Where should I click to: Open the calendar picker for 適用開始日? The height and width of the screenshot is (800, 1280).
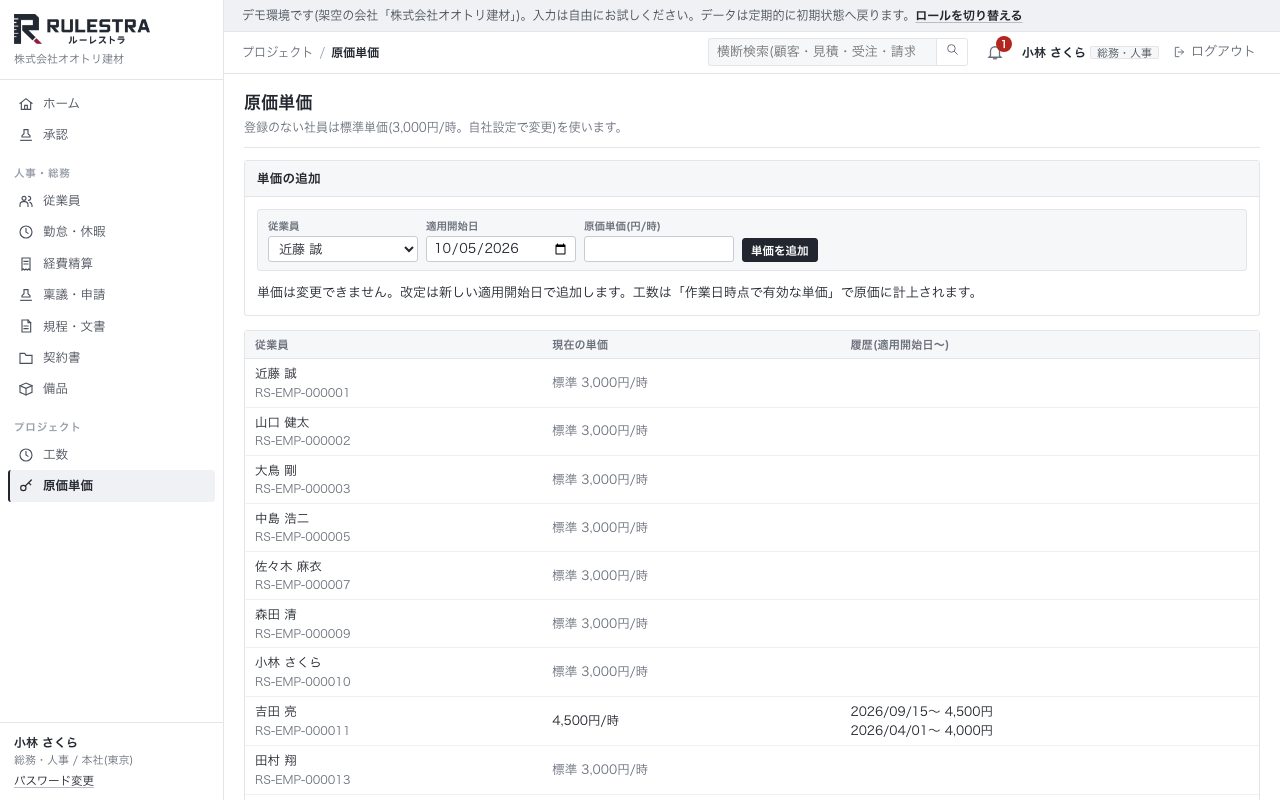click(x=560, y=249)
